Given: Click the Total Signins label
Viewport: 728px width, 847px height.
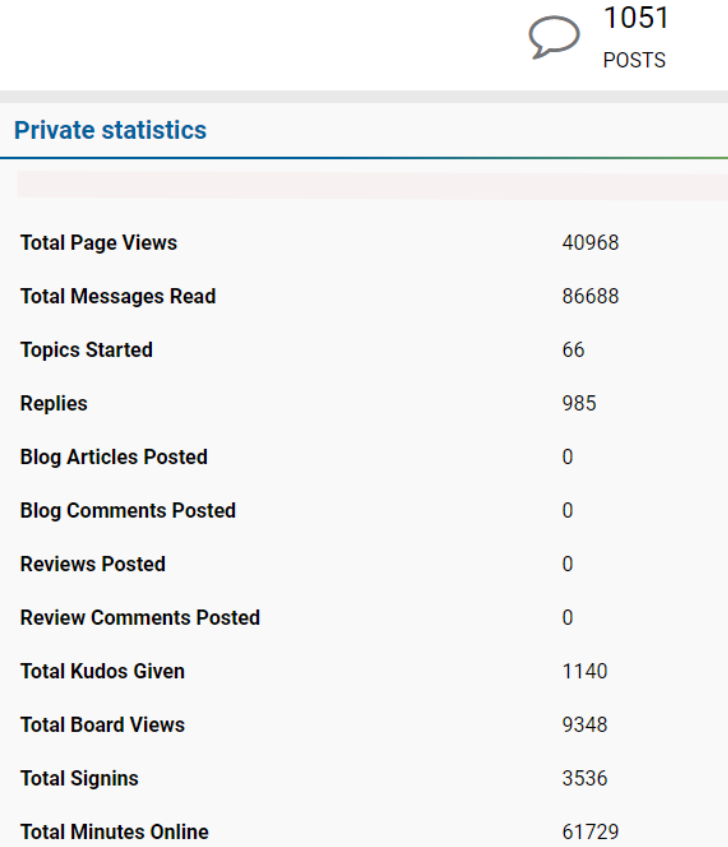Looking at the screenshot, I should coord(79,778).
